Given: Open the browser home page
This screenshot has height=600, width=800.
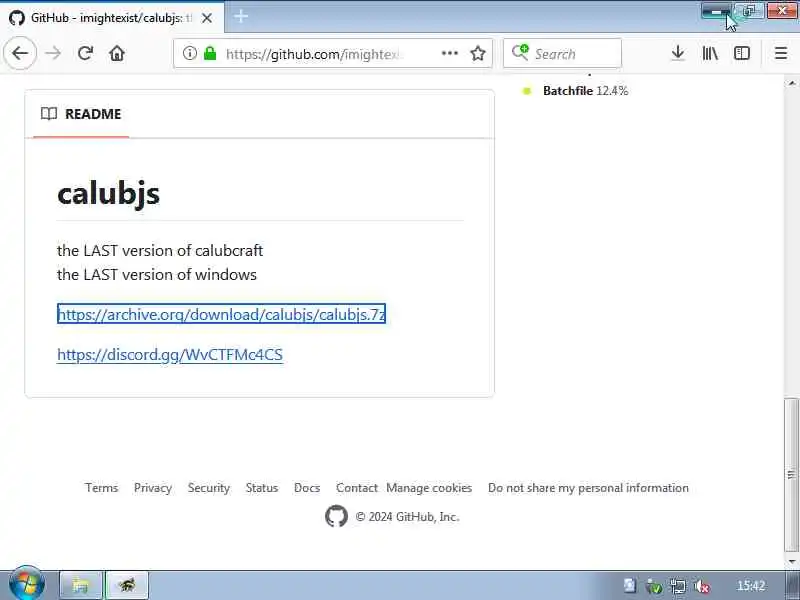Looking at the screenshot, I should click(117, 53).
